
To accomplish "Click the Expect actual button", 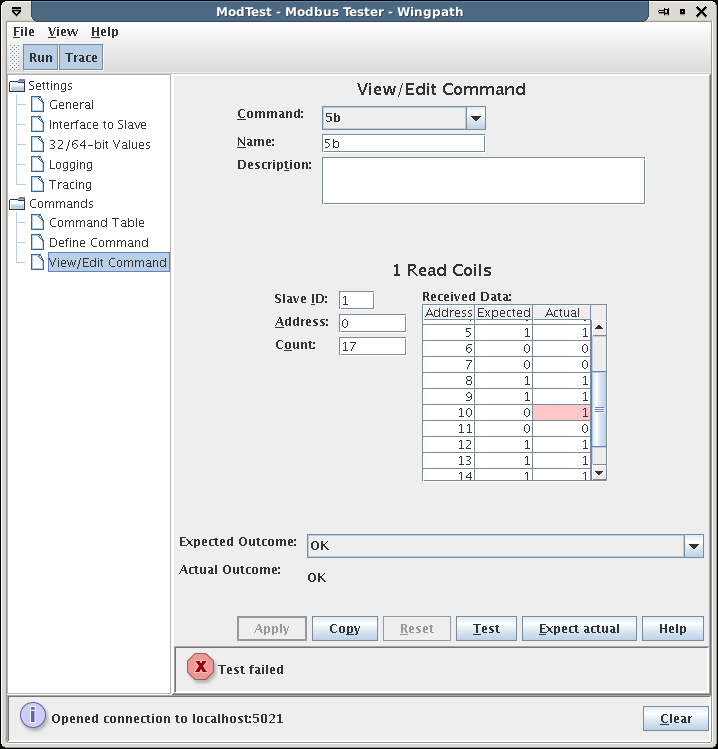I will pyautogui.click(x=579, y=629).
